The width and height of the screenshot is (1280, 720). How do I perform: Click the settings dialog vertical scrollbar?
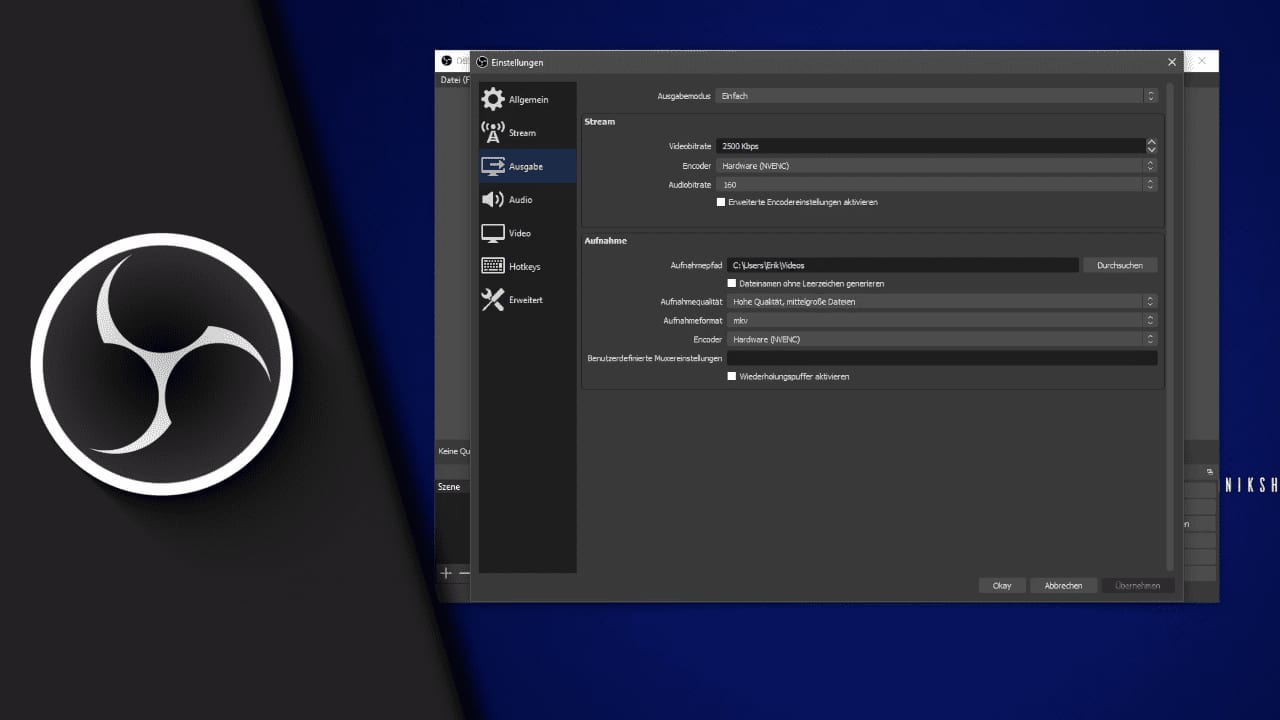(1170, 328)
